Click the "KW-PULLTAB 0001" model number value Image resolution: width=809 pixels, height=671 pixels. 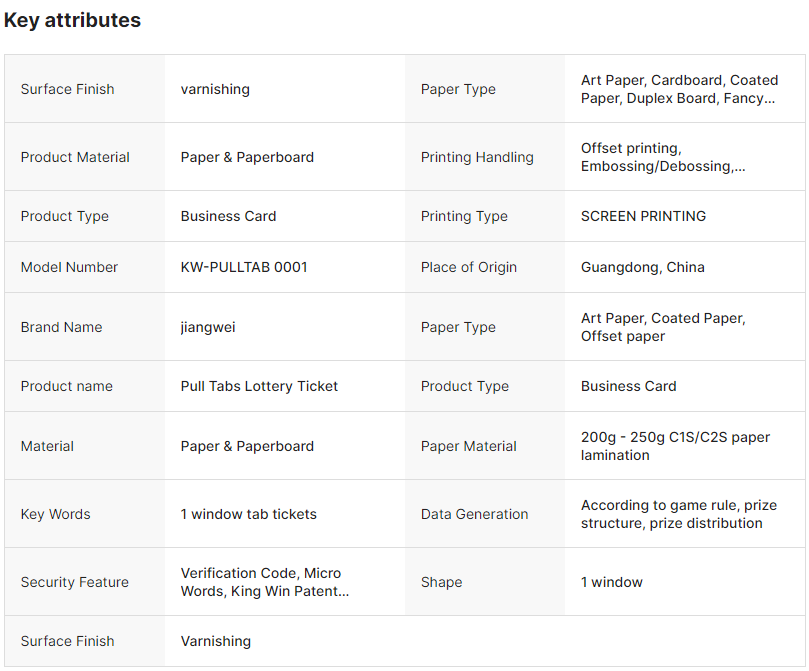(244, 267)
